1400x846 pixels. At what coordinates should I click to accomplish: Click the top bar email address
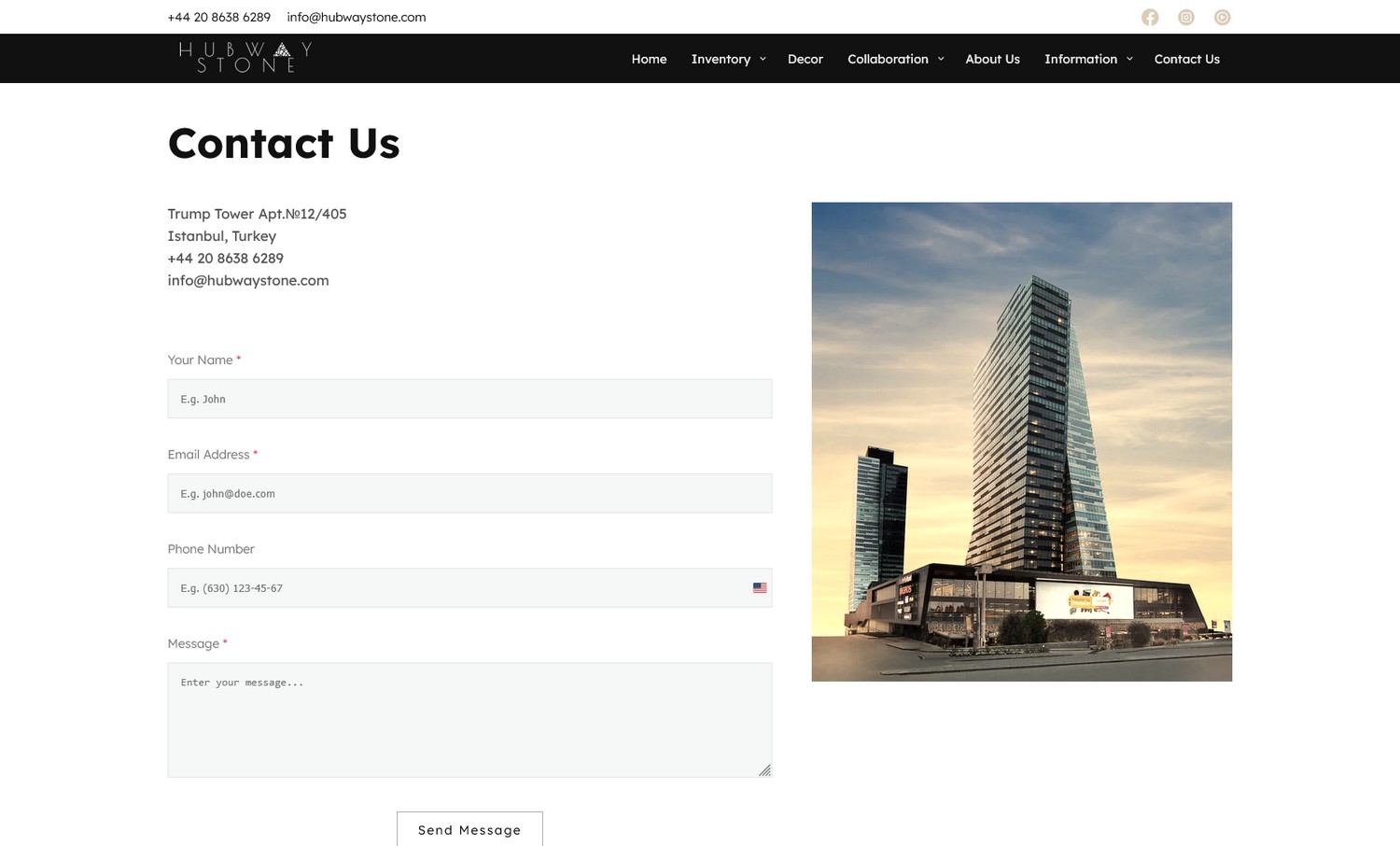[357, 17]
